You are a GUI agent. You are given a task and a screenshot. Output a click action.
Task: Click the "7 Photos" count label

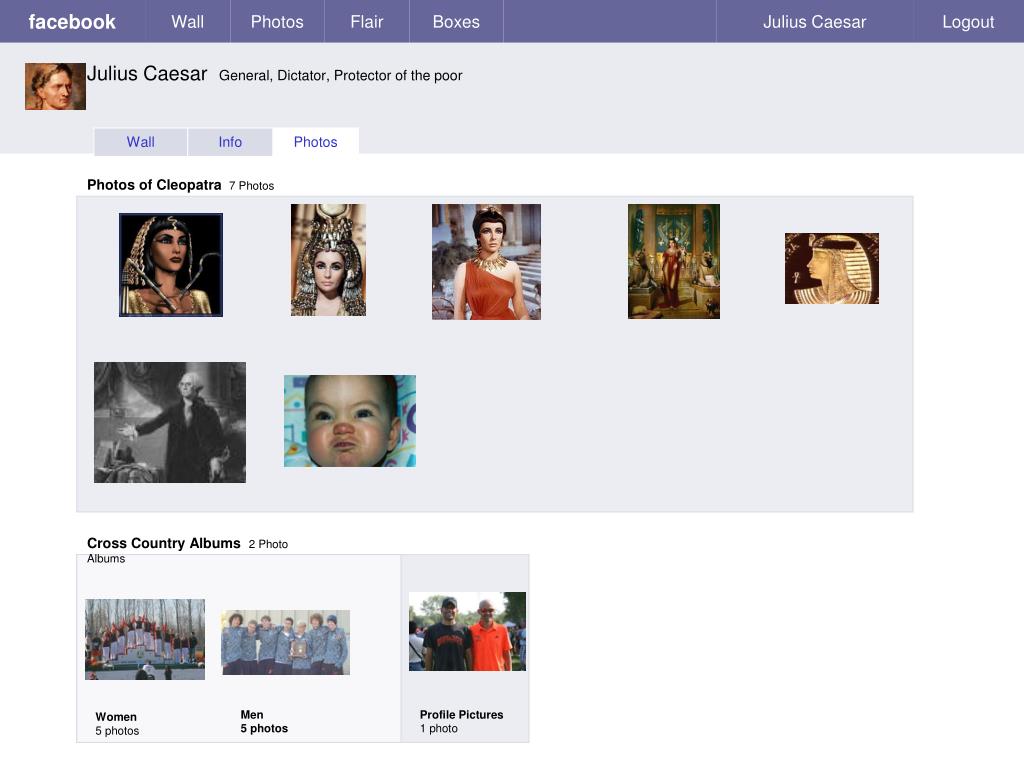tap(251, 186)
